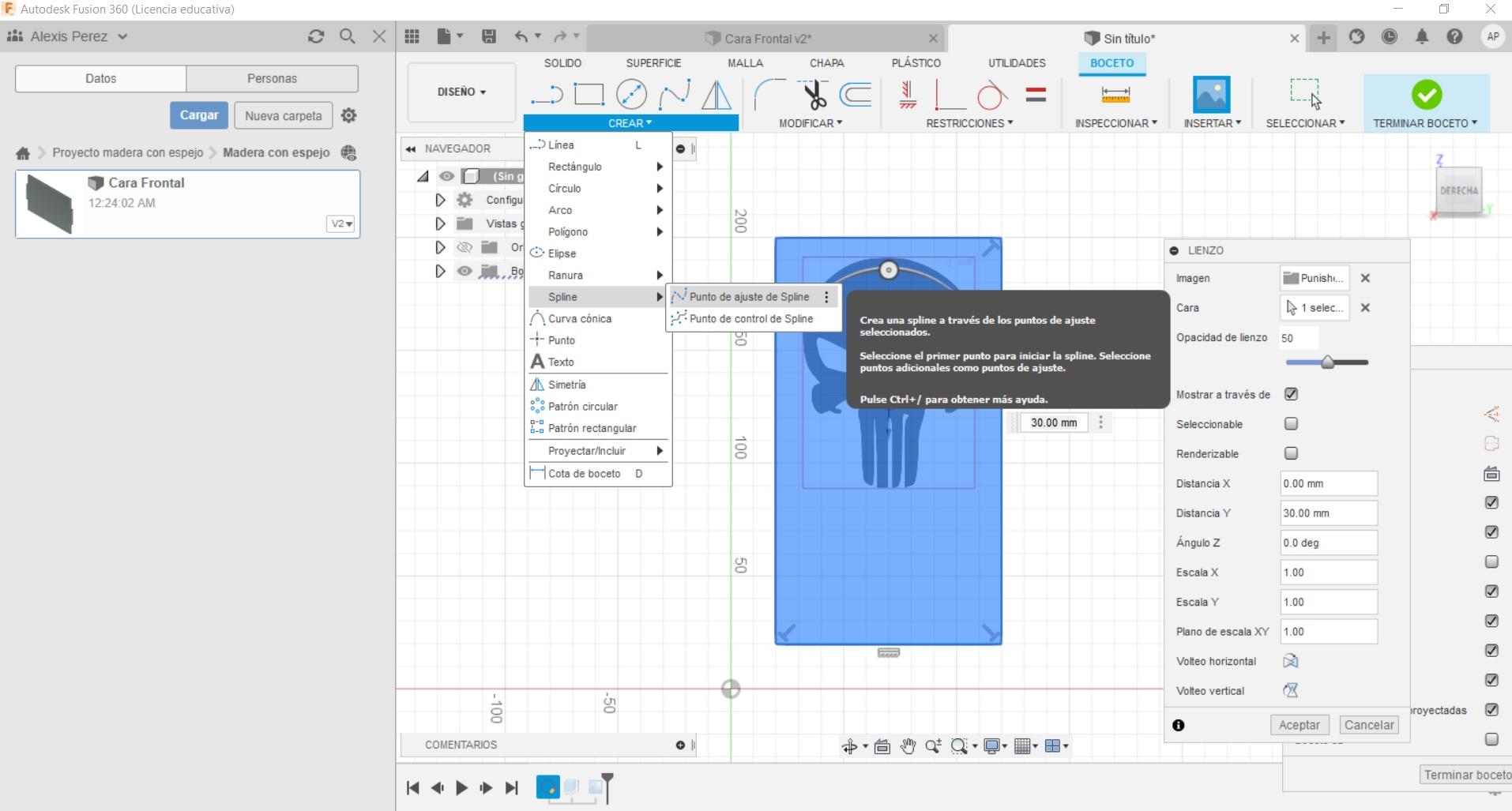The width and height of the screenshot is (1512, 811).
Task: Clear the selected Imagen with X
Action: pos(1365,278)
